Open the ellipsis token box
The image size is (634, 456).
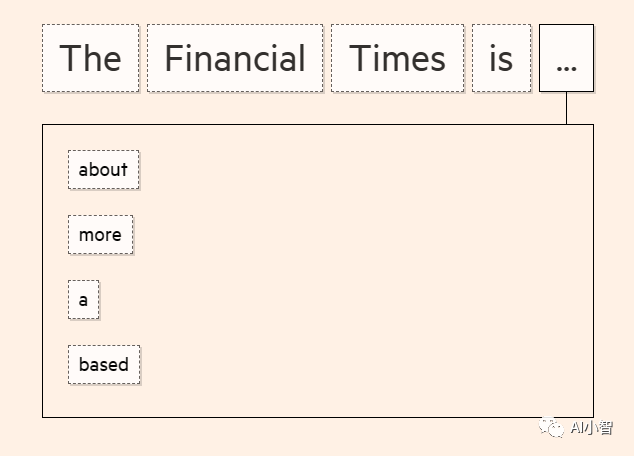[566, 58]
